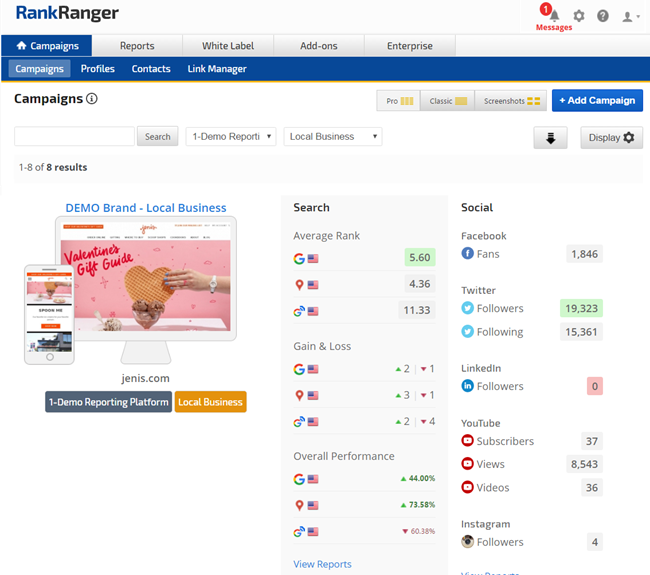Viewport: 650px width, 575px height.
Task: Switch to Pro view layout
Action: tap(399, 101)
